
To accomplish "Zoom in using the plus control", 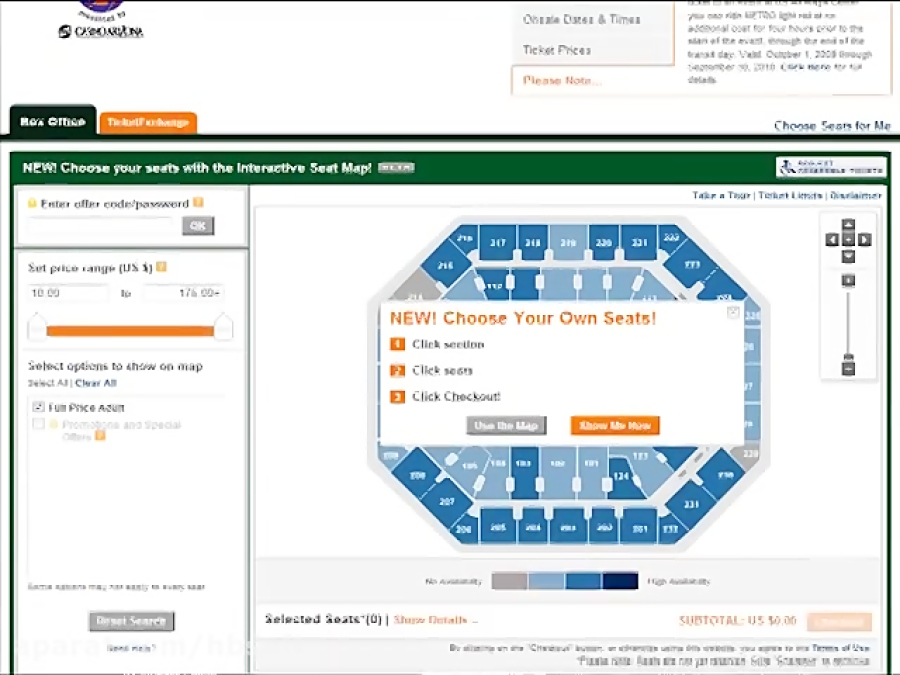I will (849, 278).
